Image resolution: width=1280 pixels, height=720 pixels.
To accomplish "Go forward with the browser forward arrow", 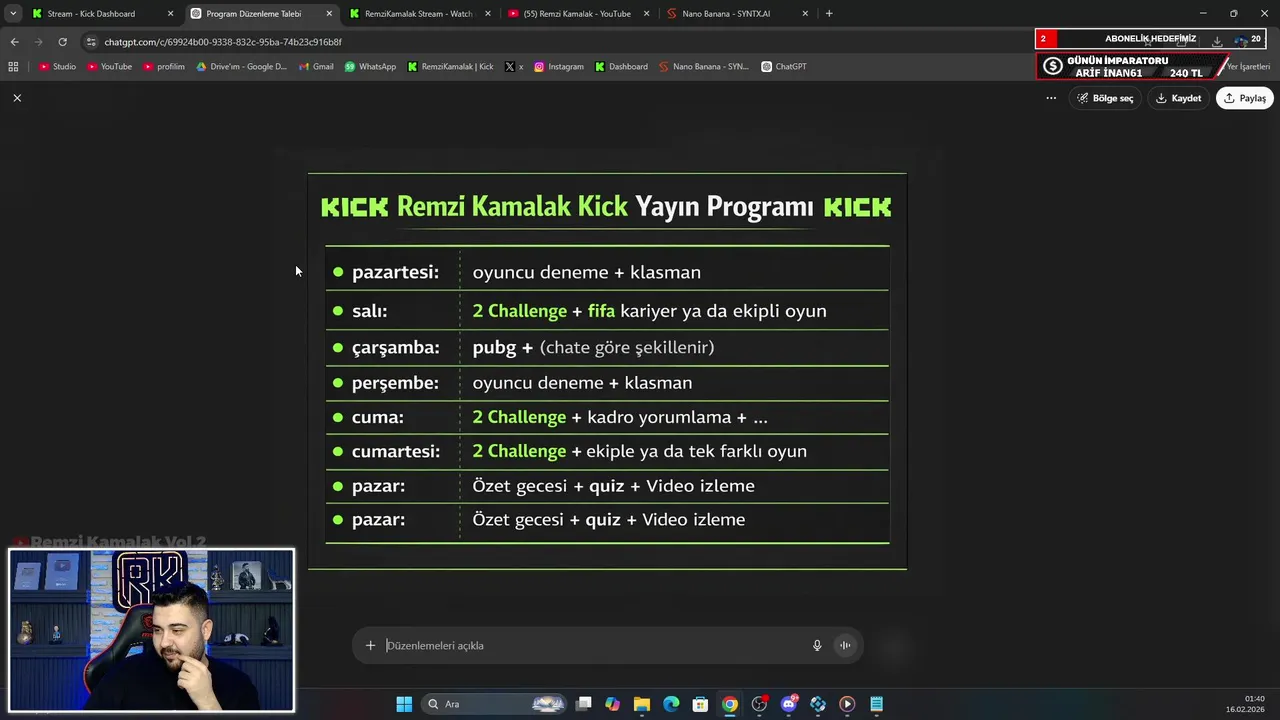I will (x=38, y=42).
